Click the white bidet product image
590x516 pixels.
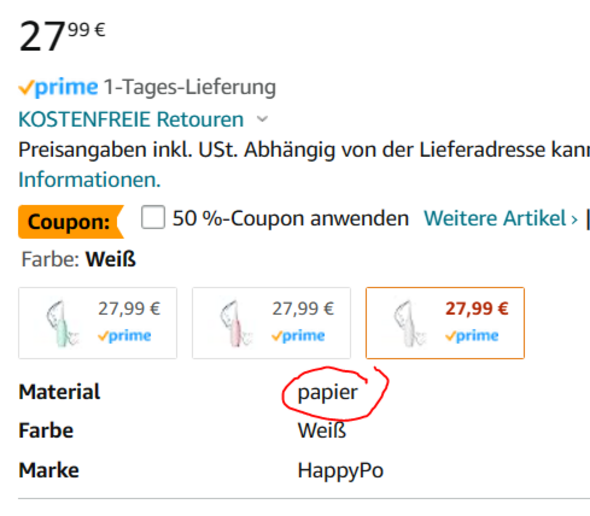click(x=409, y=324)
